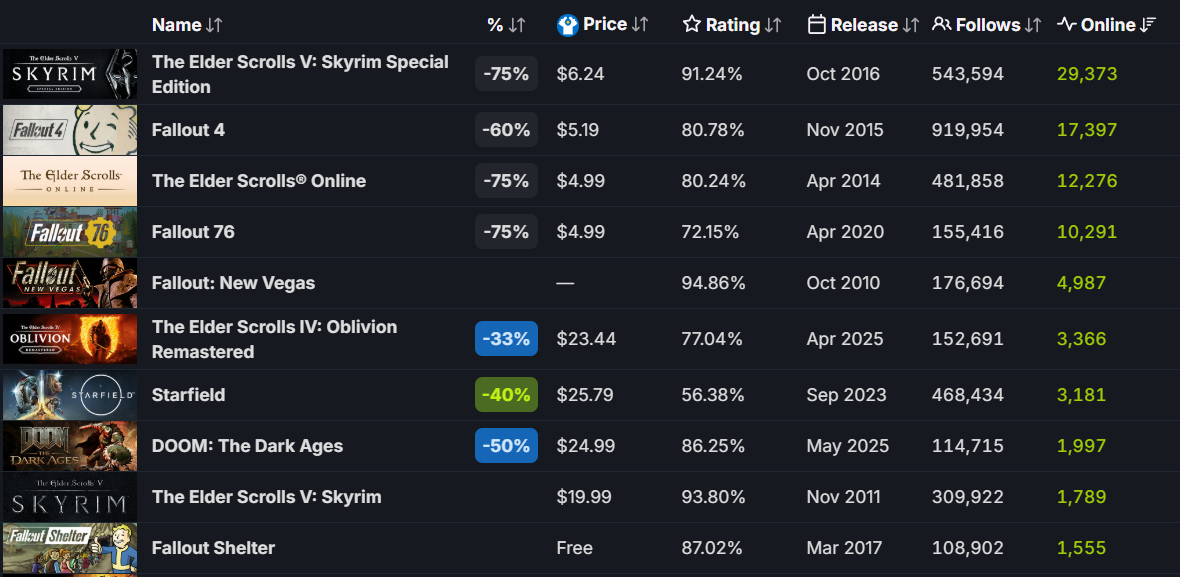Click Starfield's green -40% discount badge
Image resolution: width=1180 pixels, height=577 pixels.
tap(506, 395)
